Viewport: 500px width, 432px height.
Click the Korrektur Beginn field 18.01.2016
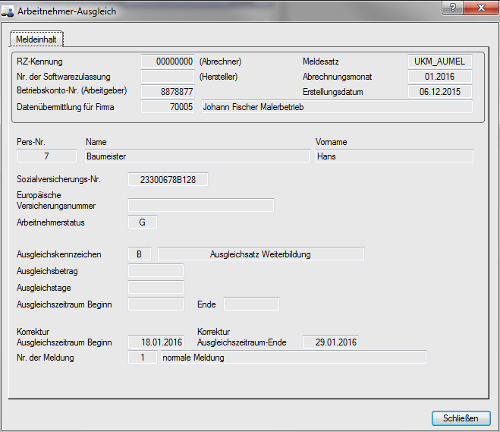click(156, 342)
